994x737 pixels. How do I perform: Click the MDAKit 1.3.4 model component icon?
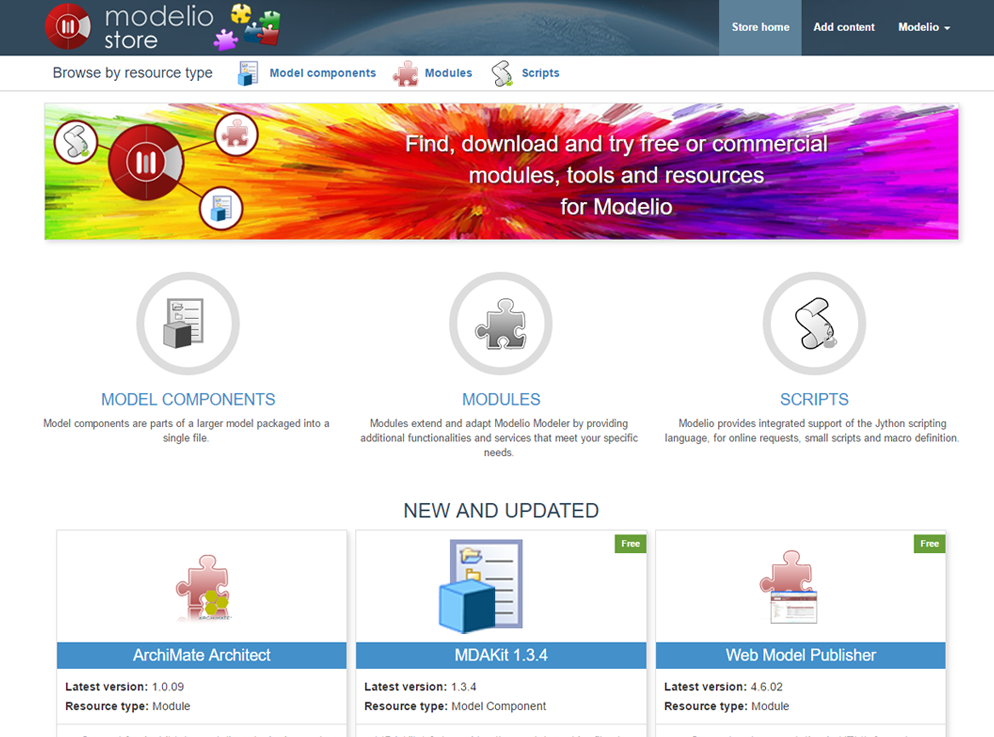[481, 586]
